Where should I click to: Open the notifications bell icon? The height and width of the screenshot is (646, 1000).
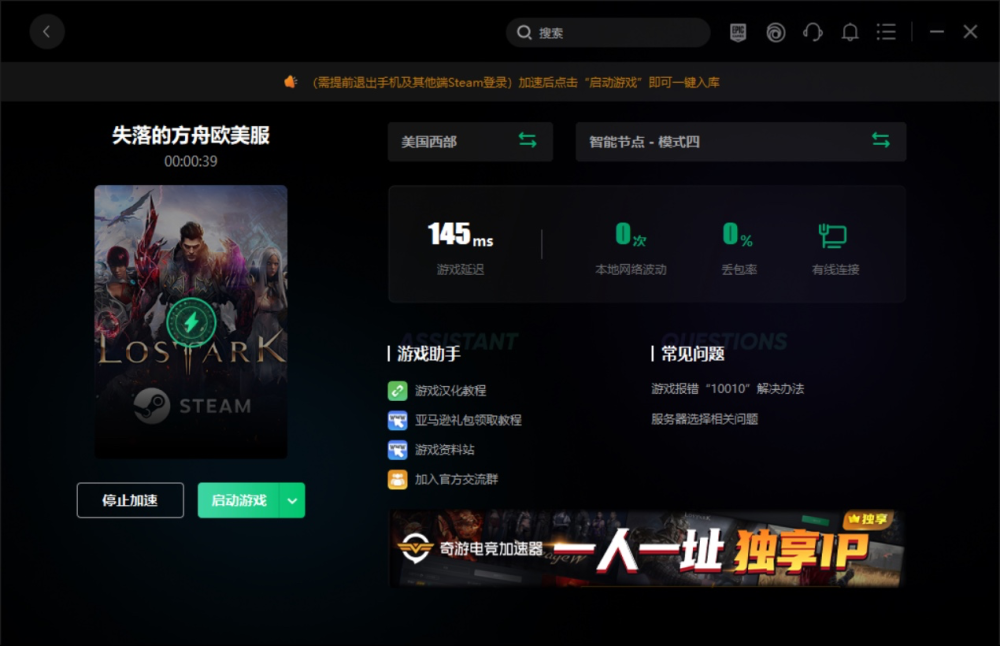pyautogui.click(x=849, y=33)
